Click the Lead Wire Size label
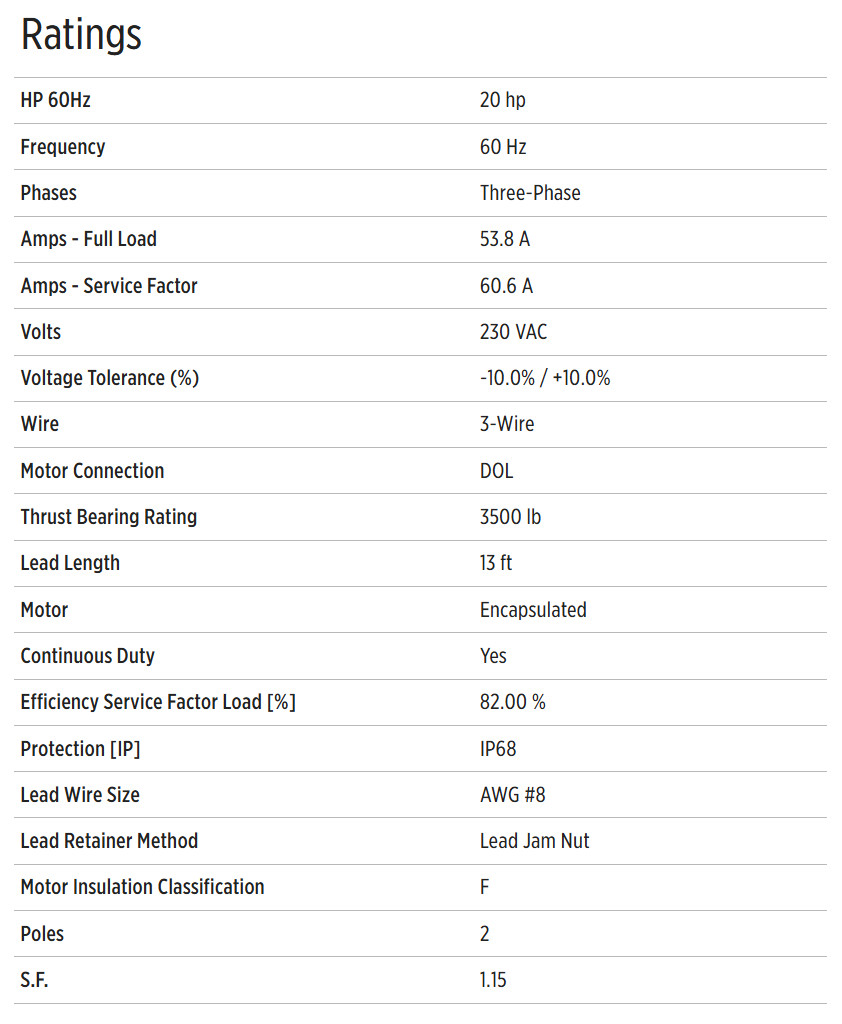Screen dimensions: 842x1024 tap(80, 795)
